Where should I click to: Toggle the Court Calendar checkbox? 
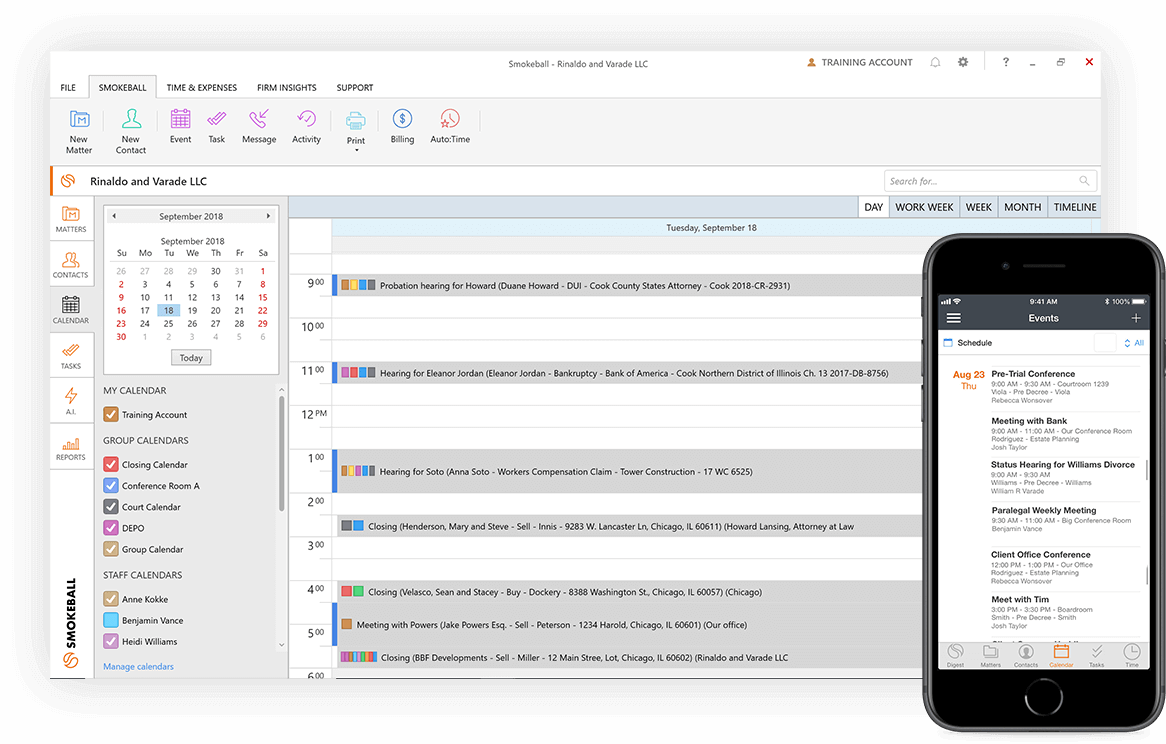(111, 506)
